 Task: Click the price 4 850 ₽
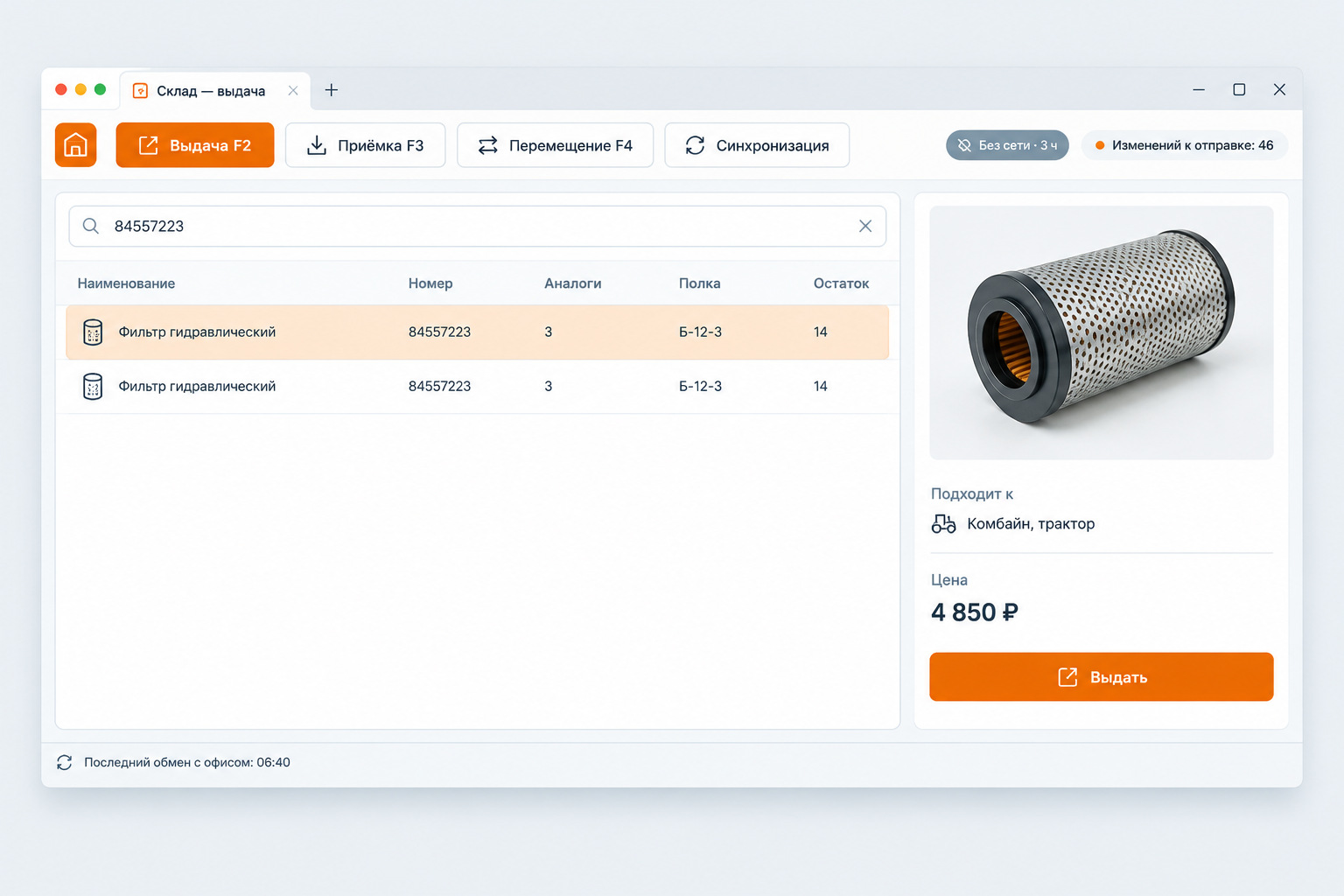click(974, 612)
